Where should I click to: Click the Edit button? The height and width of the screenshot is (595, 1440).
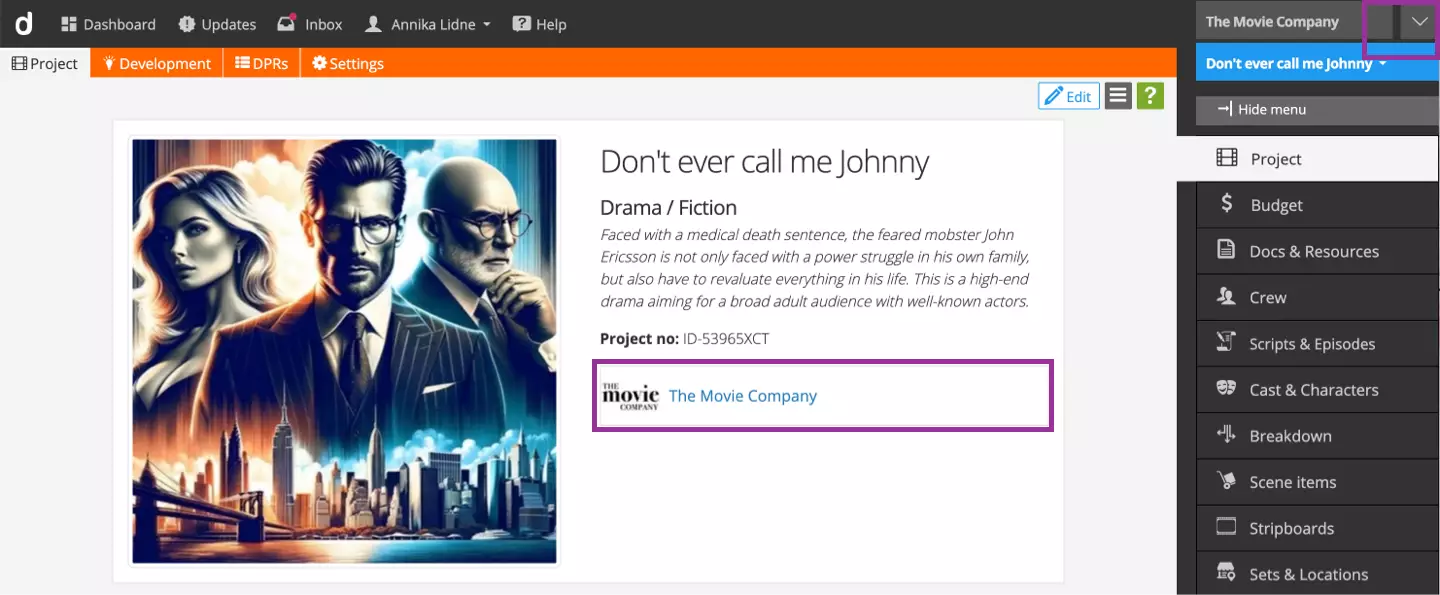pyautogui.click(x=1068, y=96)
